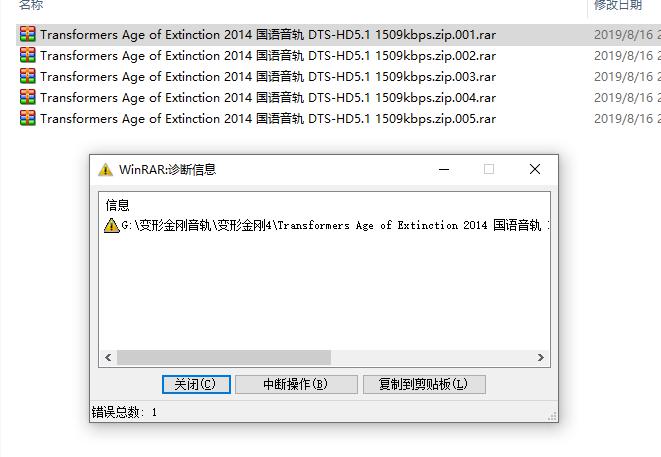661x457 pixels.
Task: Sort by 修改日期 column header
Action: (618, 5)
